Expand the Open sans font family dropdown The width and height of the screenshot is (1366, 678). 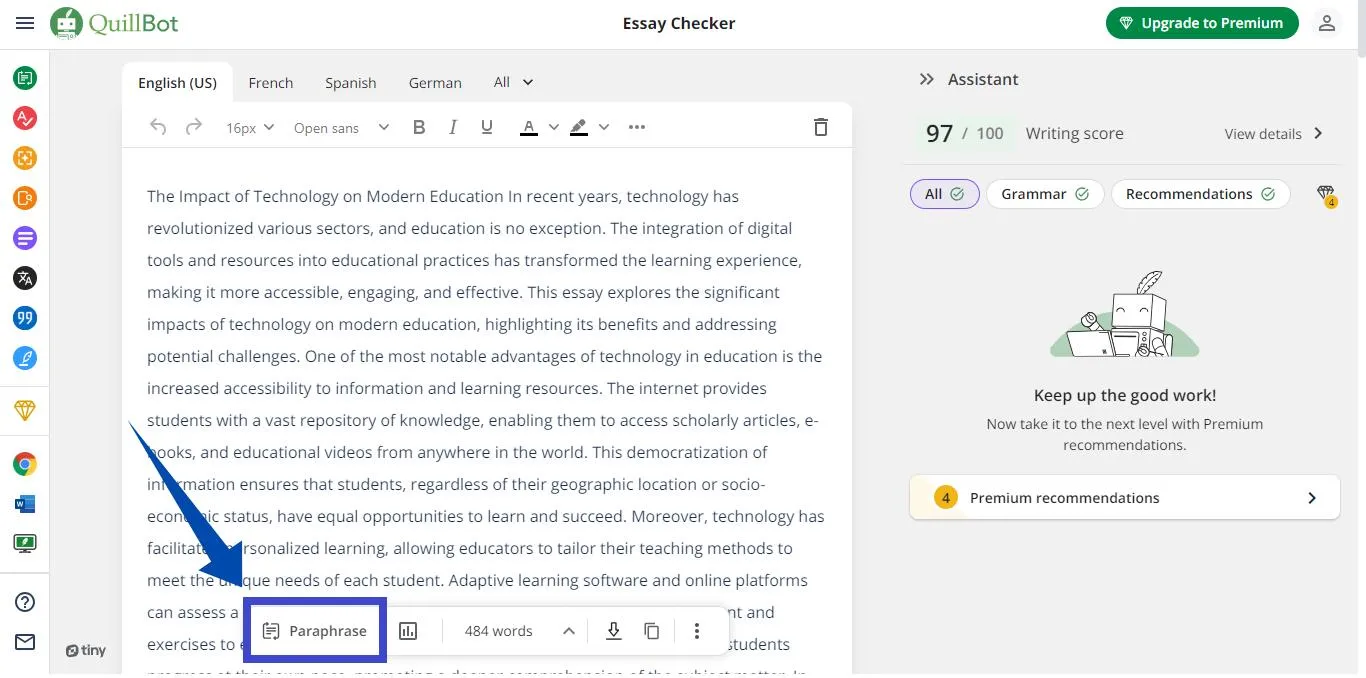pos(340,127)
